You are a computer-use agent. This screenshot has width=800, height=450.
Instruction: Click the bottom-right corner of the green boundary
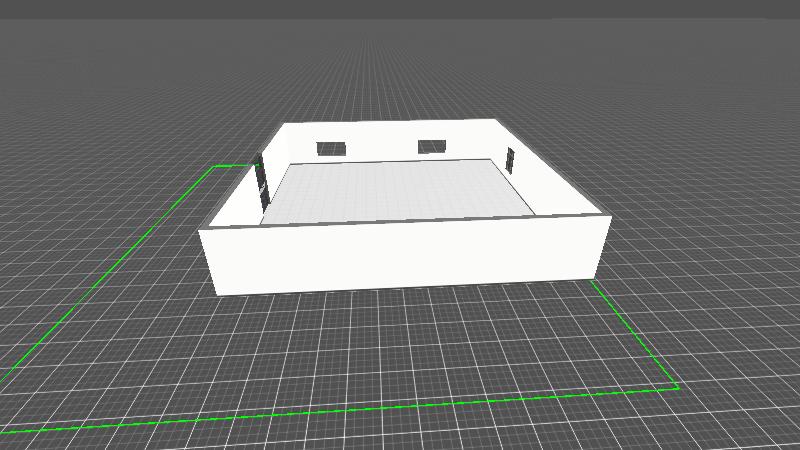(678, 387)
